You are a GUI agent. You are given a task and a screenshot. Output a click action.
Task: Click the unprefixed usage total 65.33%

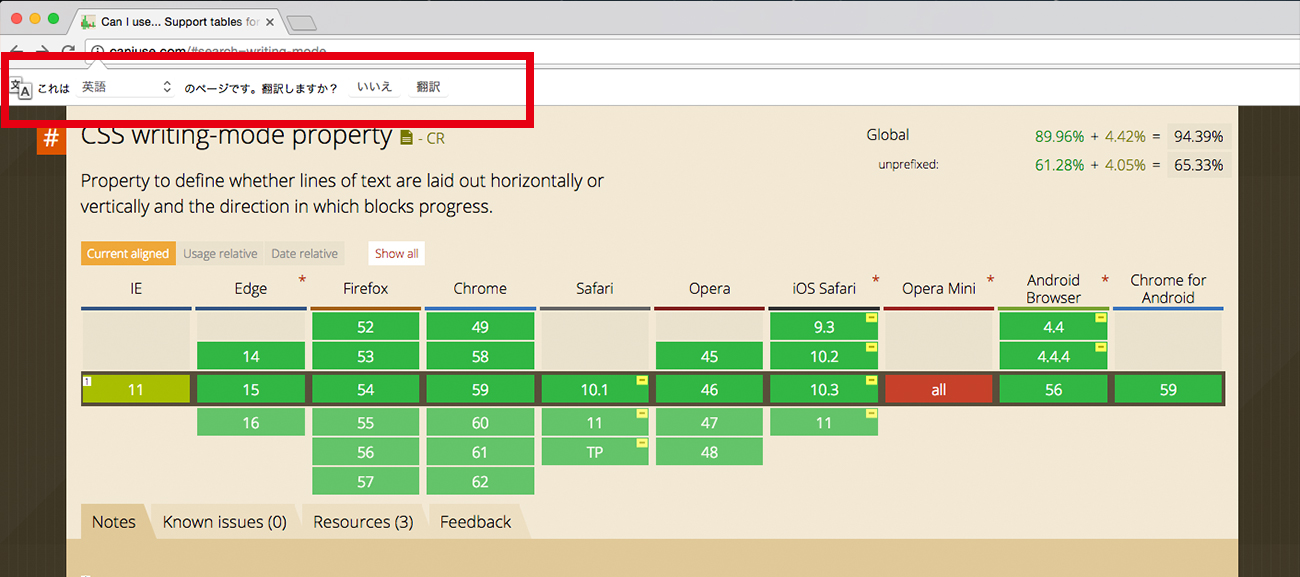click(x=1199, y=165)
